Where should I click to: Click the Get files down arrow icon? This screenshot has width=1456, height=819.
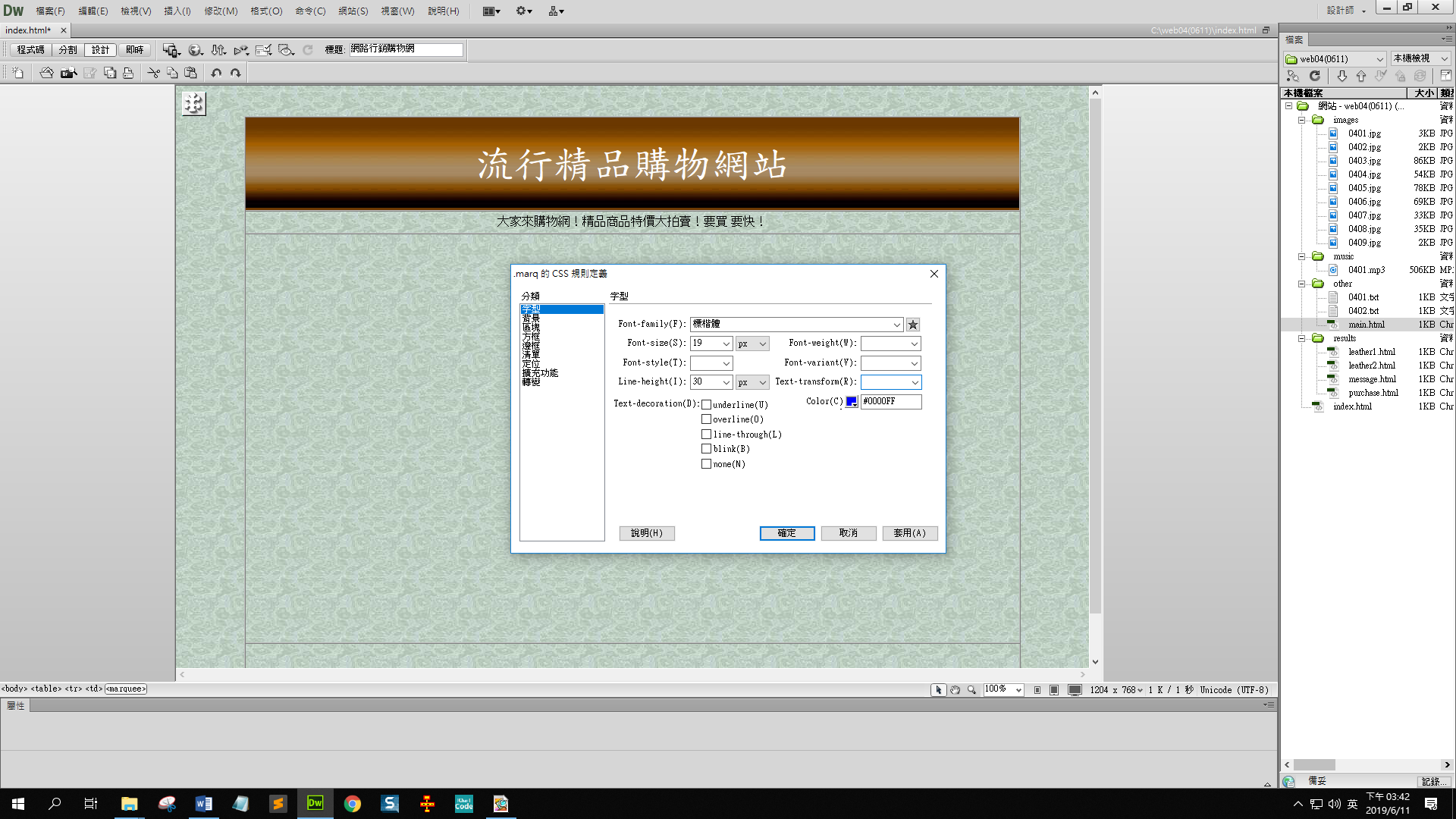point(1341,76)
